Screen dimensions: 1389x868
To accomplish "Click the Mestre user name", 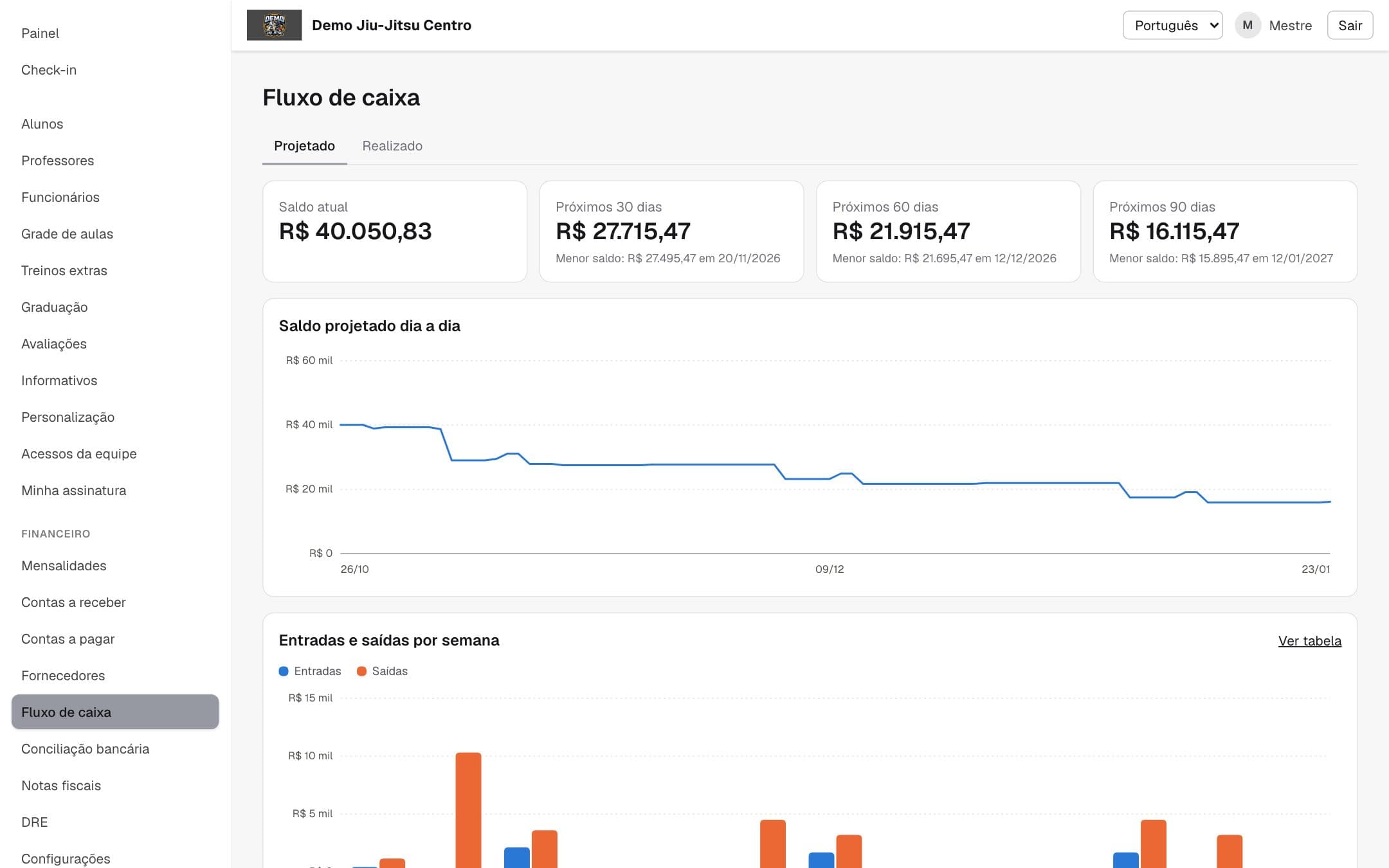I will pyautogui.click(x=1290, y=26).
